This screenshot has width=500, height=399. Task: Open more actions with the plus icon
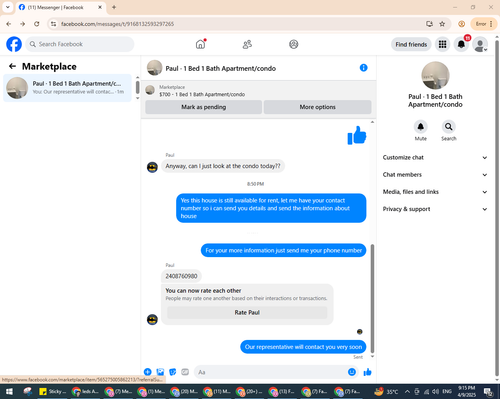point(148,372)
